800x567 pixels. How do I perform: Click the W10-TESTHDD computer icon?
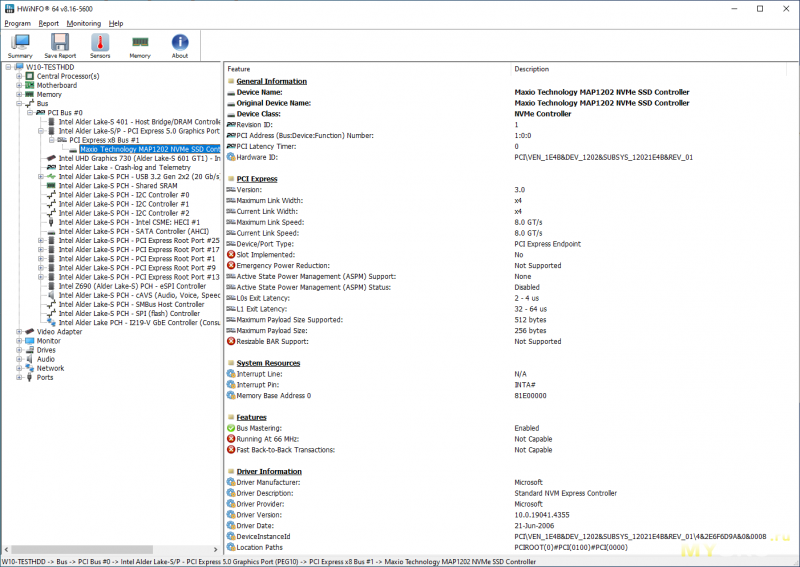pos(19,67)
